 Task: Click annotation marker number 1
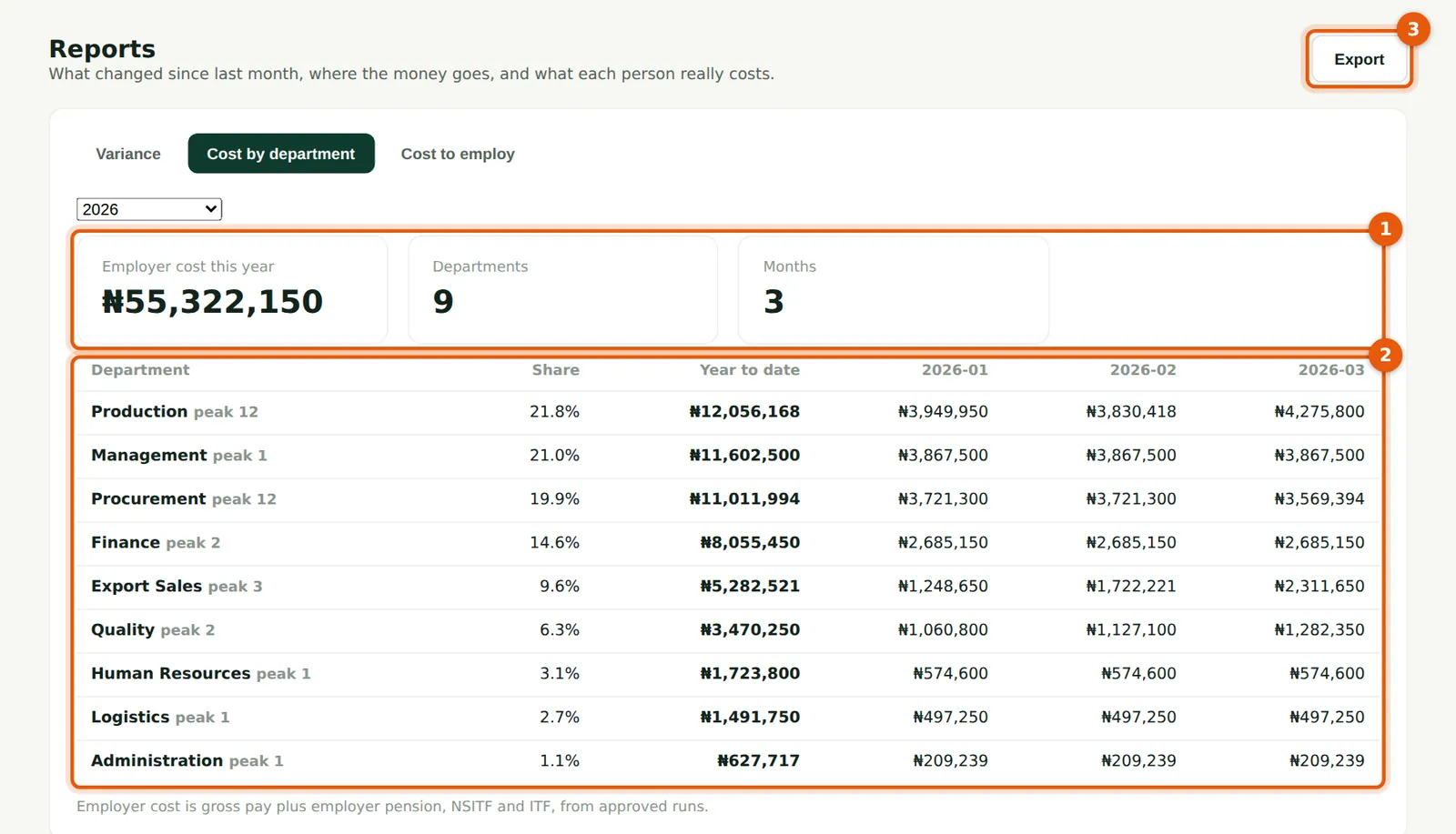1385,228
